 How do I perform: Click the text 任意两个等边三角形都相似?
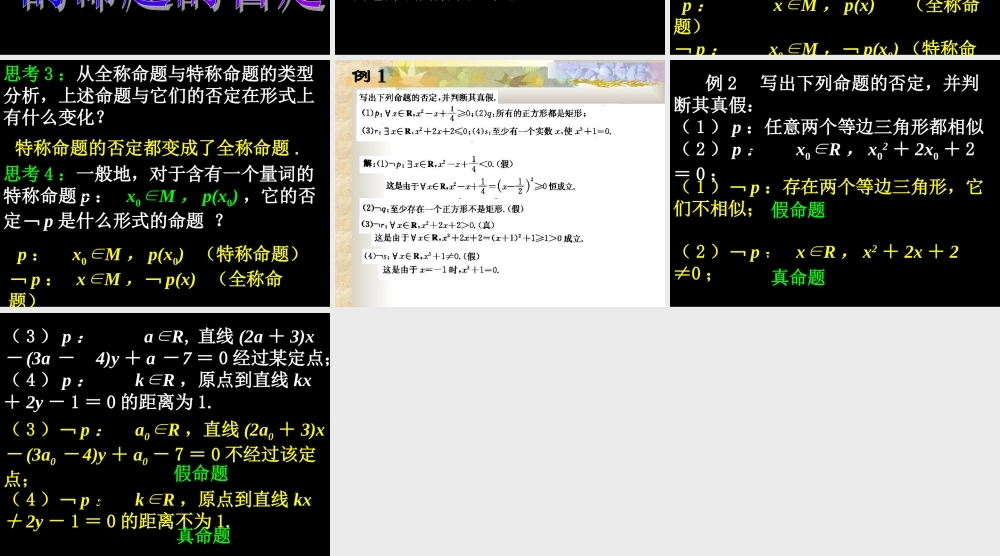pos(874,127)
